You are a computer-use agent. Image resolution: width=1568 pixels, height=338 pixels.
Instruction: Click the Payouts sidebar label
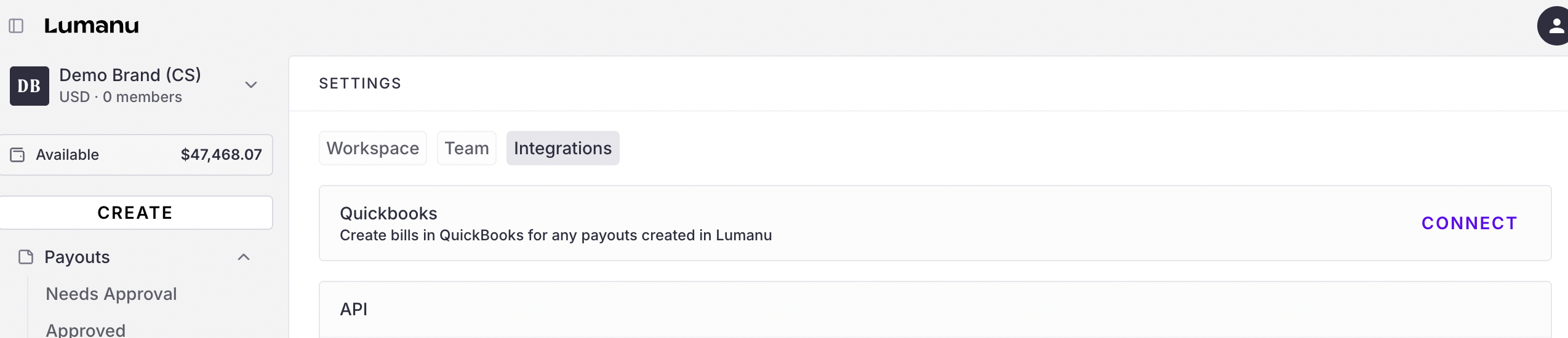pos(77,257)
